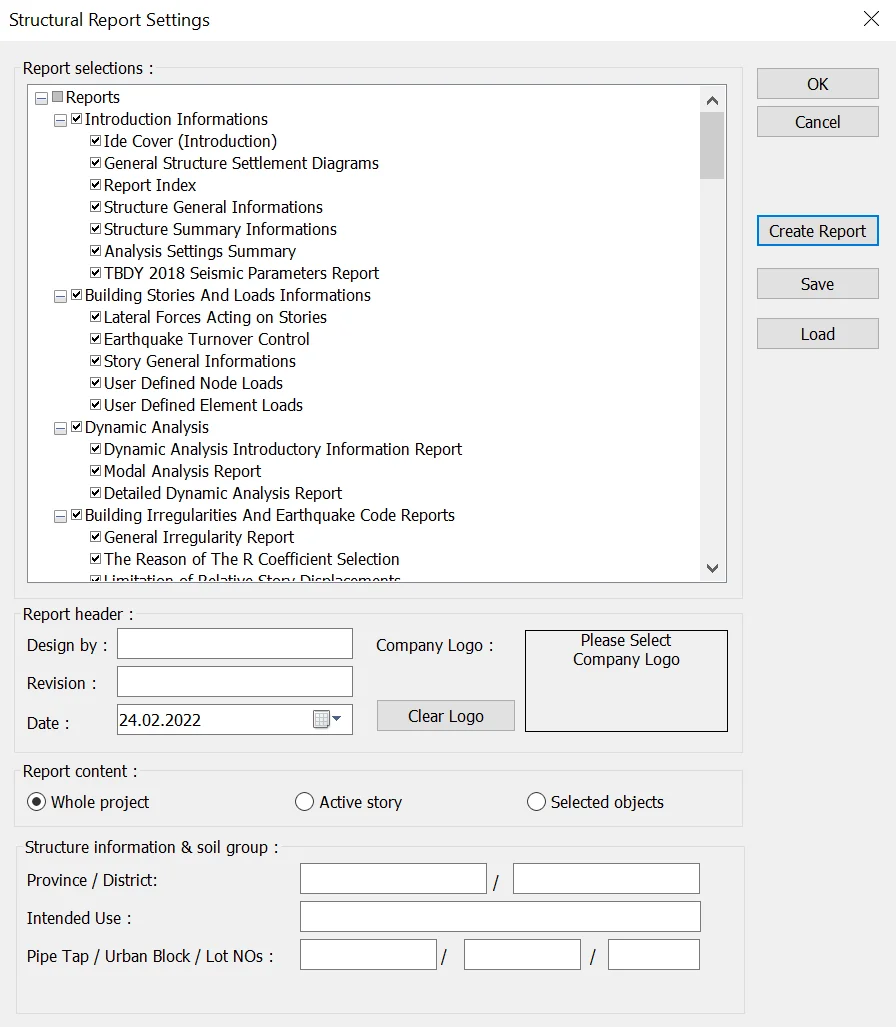Focus the Pipe Tap input field

[x=369, y=955]
